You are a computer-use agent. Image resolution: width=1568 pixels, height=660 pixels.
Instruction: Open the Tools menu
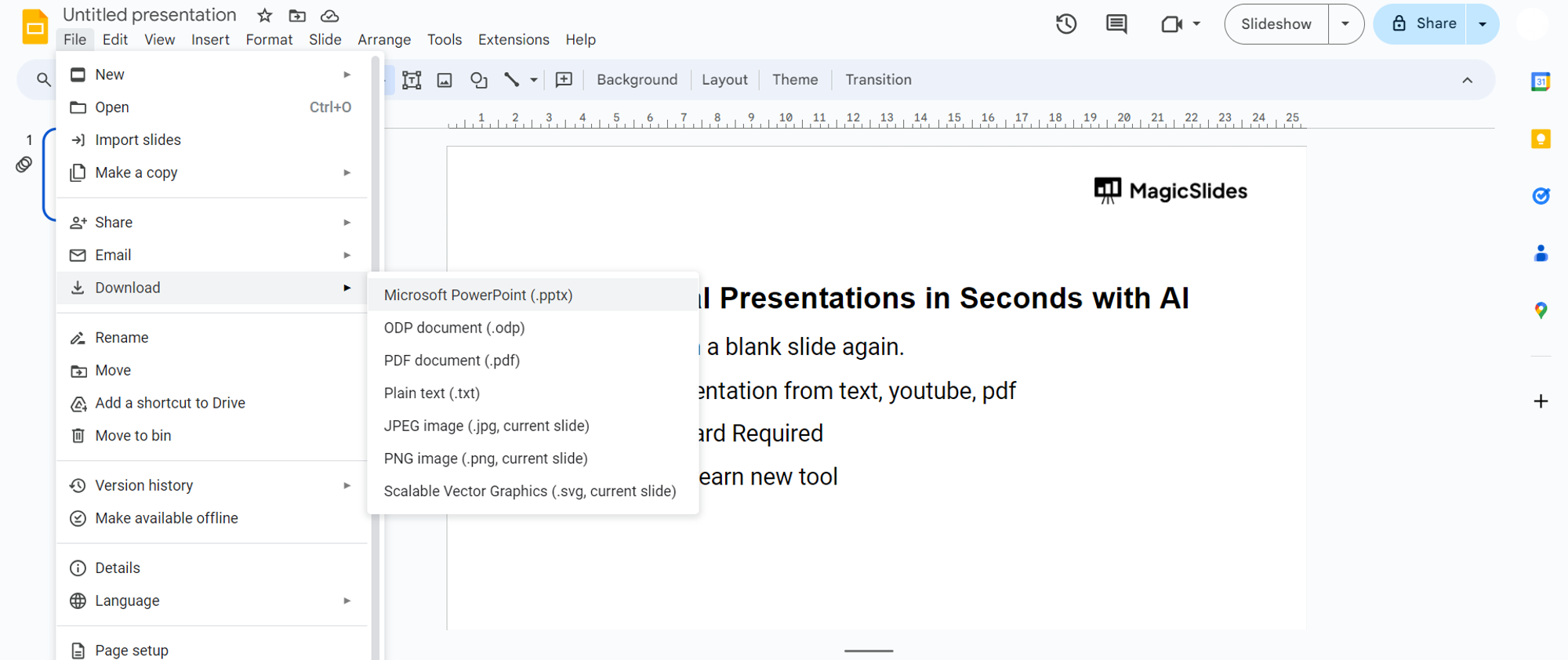(445, 39)
